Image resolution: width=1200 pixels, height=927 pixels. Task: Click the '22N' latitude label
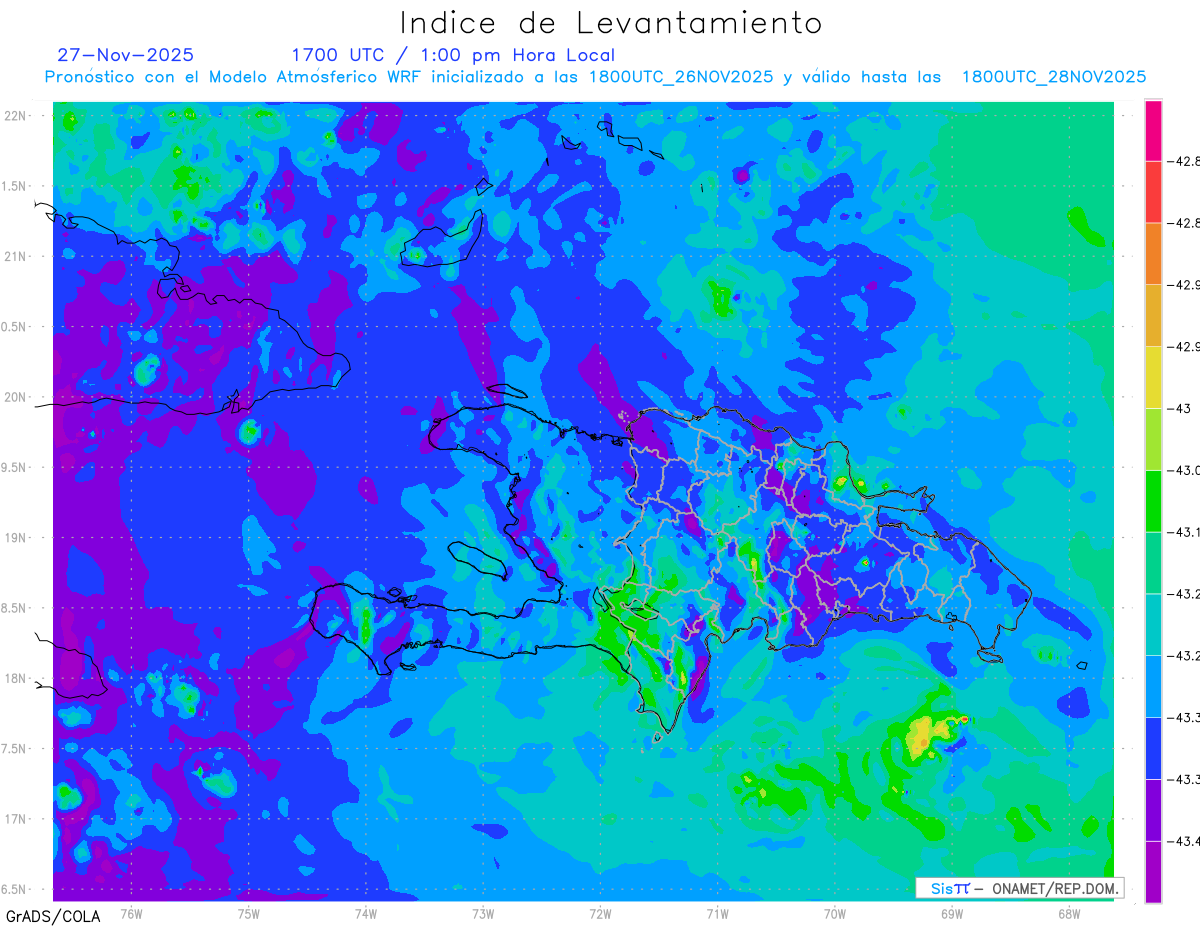tap(17, 116)
